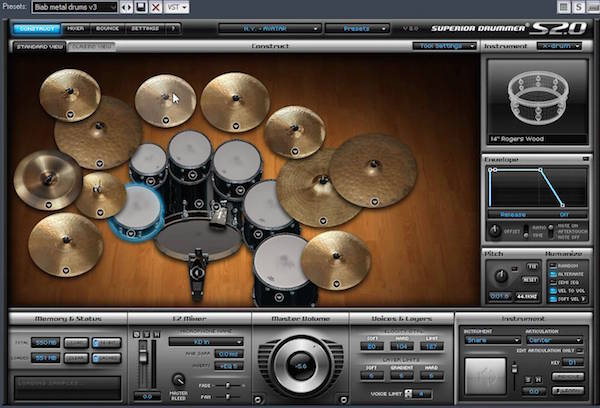Adjust the envelope Offset knob

coord(495,230)
